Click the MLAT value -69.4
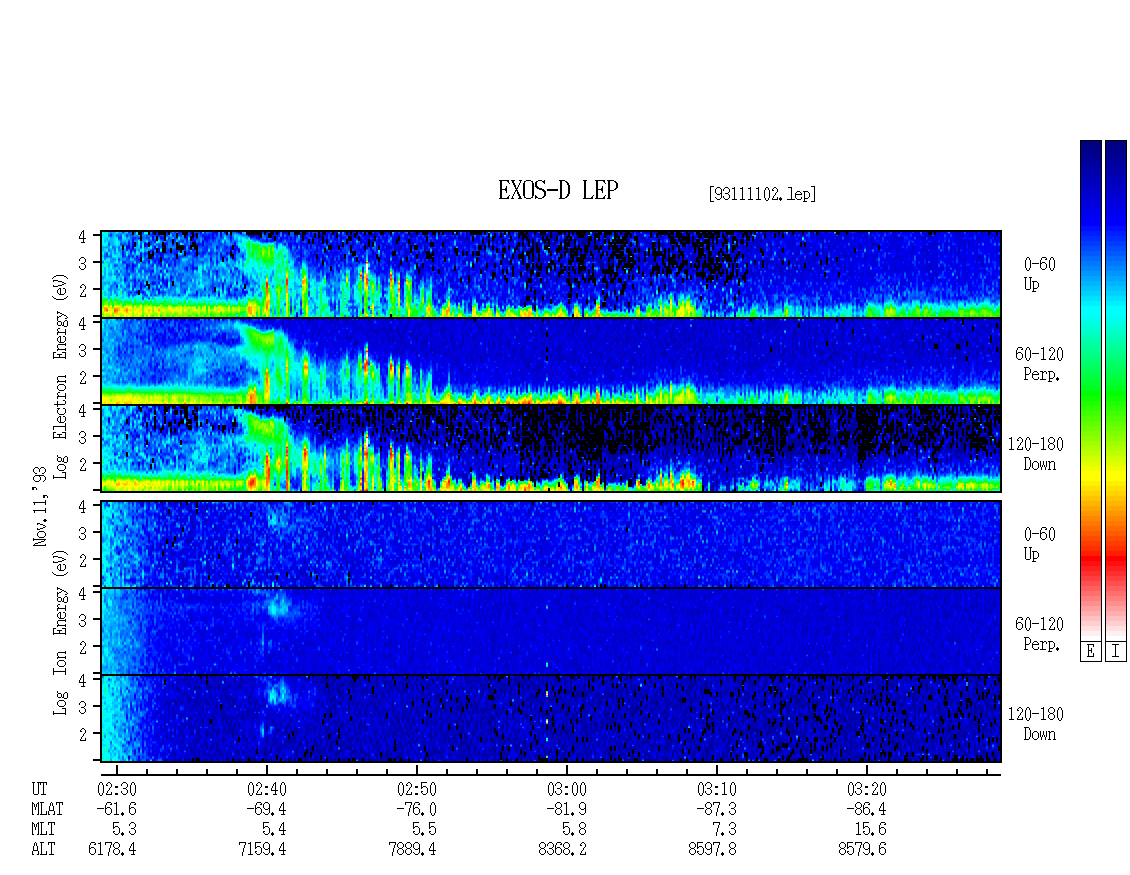Image resolution: width=1130 pixels, height=875 pixels. click(x=267, y=809)
